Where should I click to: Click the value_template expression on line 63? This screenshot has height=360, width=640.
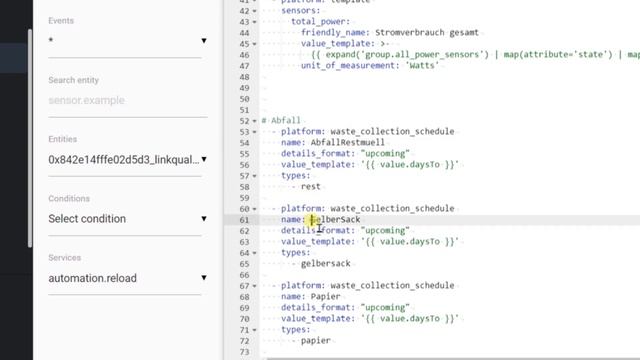[x=410, y=242]
